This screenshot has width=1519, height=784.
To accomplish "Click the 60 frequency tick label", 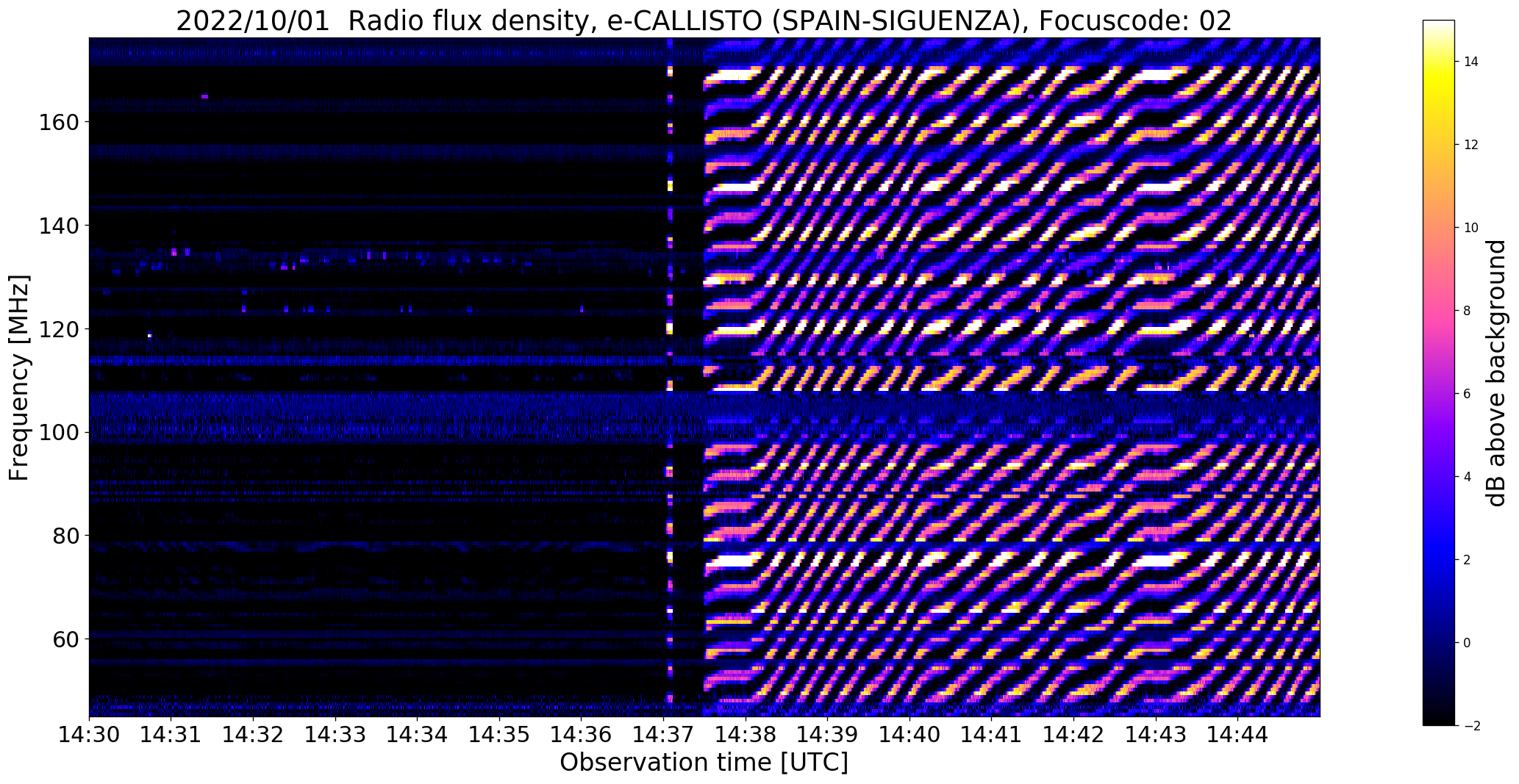I will coord(65,639).
